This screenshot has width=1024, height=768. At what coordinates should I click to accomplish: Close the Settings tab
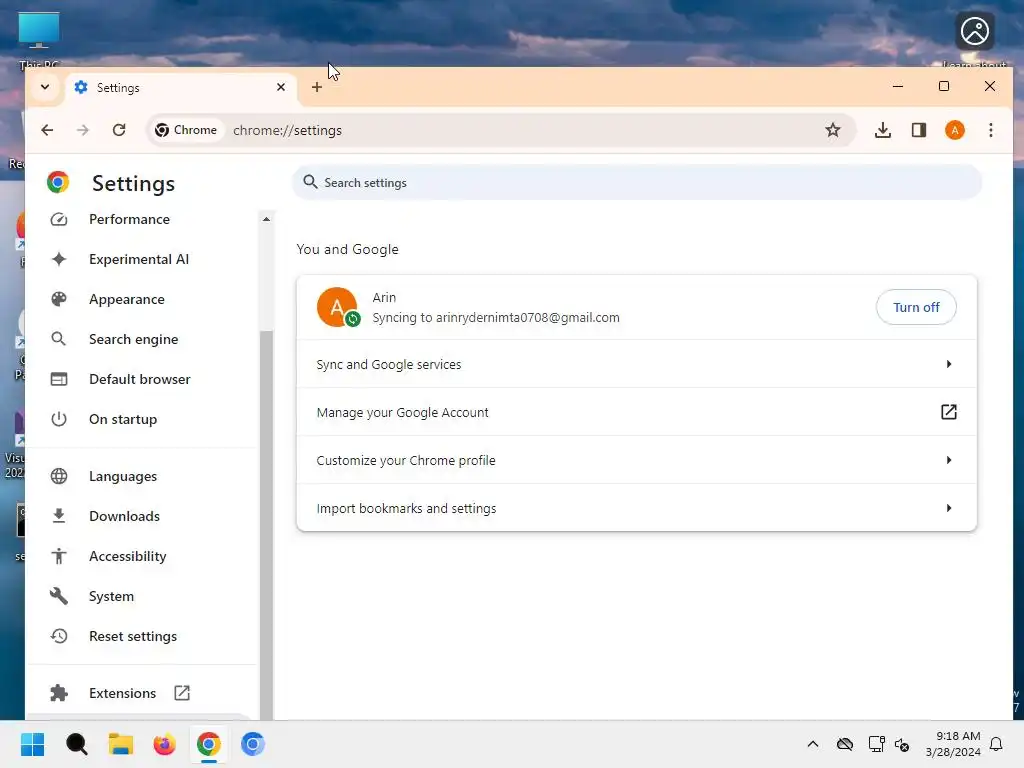coord(281,87)
